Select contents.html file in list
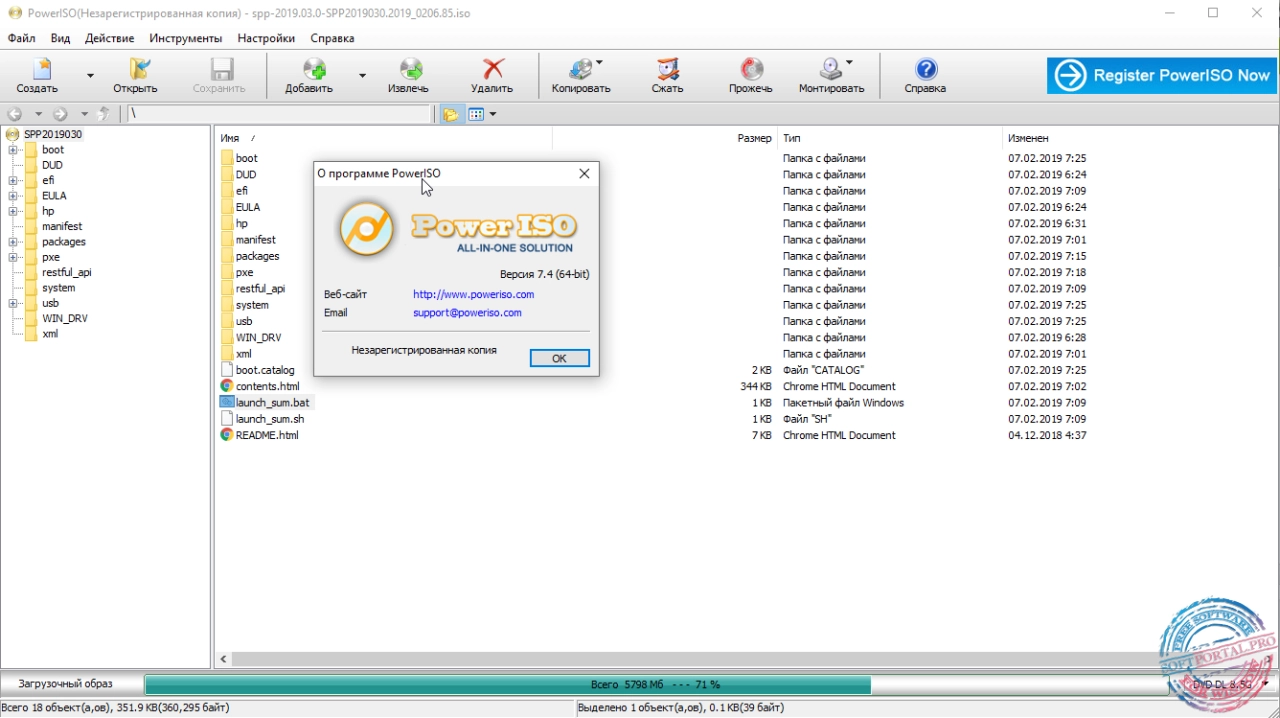Image resolution: width=1280 pixels, height=718 pixels. 267,386
